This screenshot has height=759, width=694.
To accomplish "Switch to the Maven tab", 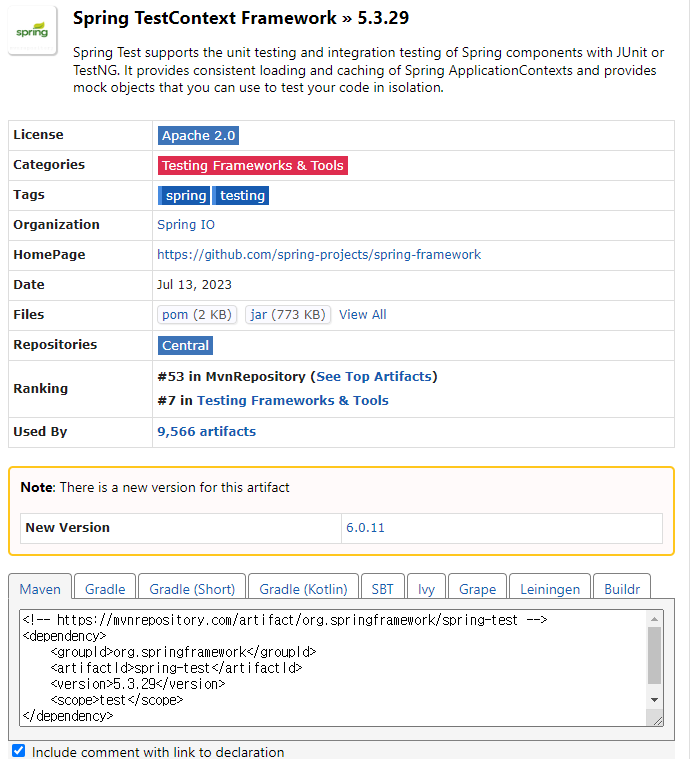I will coord(40,589).
